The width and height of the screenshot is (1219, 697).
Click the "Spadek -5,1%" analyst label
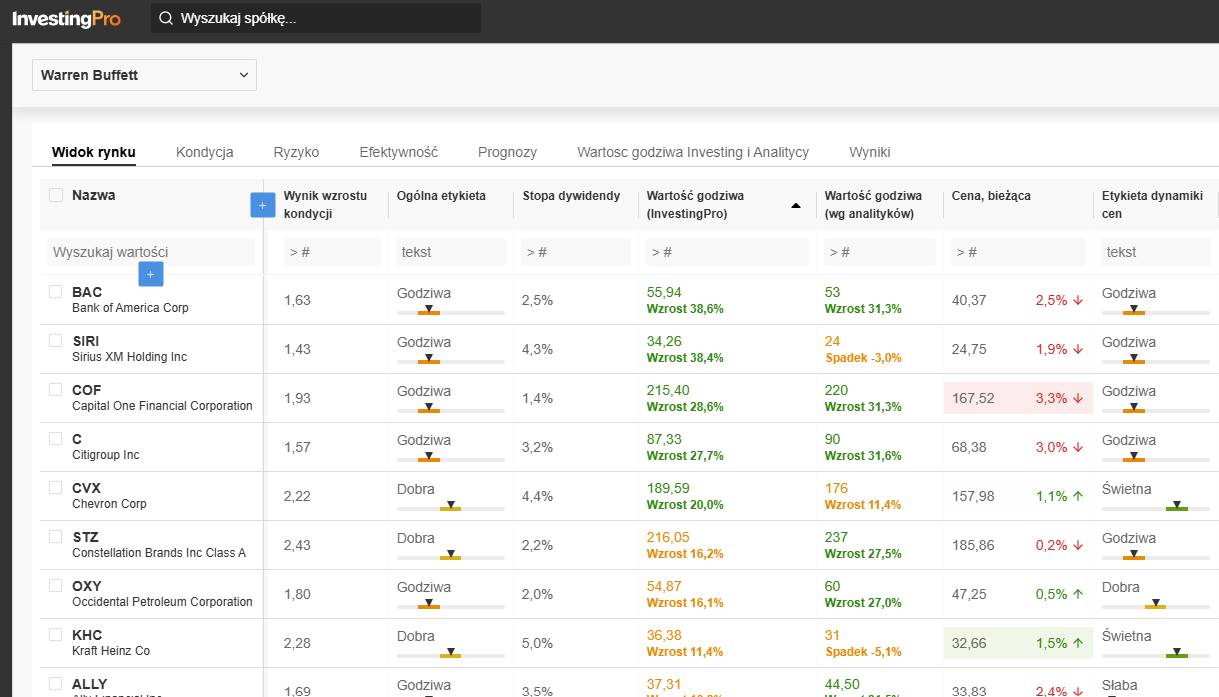point(863,652)
